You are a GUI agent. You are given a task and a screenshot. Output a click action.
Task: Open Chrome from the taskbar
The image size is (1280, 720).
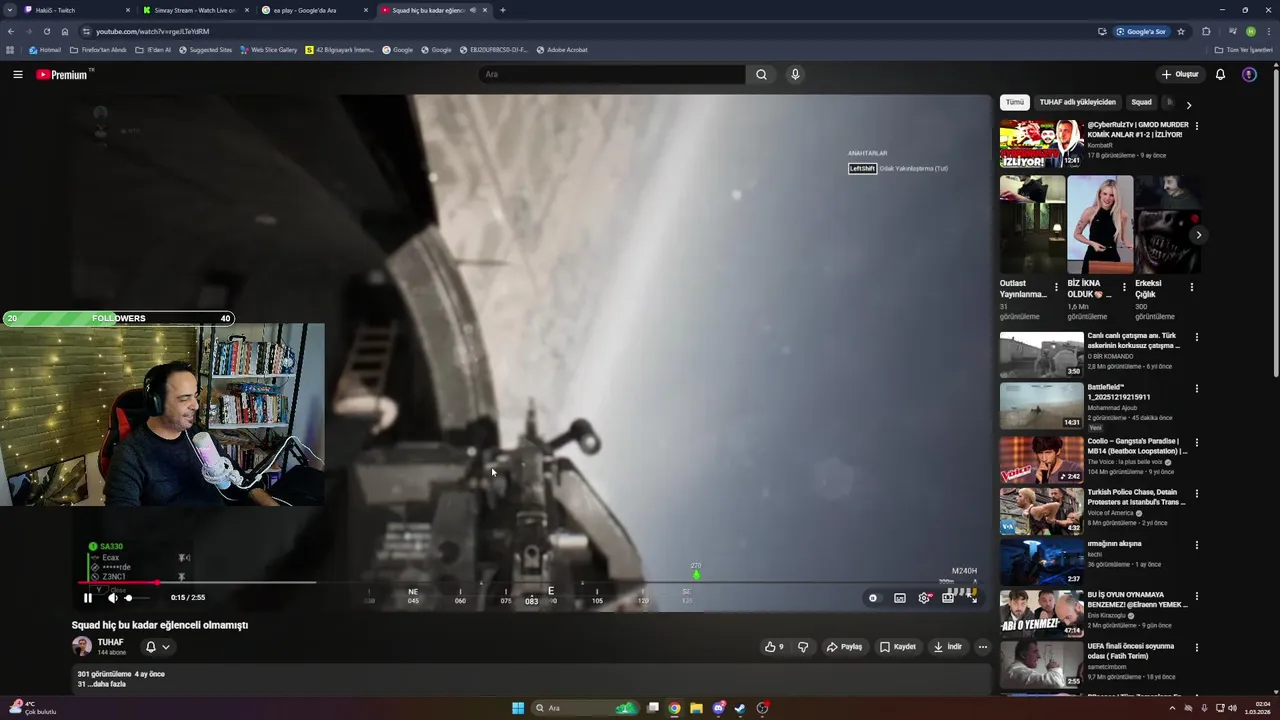click(674, 708)
